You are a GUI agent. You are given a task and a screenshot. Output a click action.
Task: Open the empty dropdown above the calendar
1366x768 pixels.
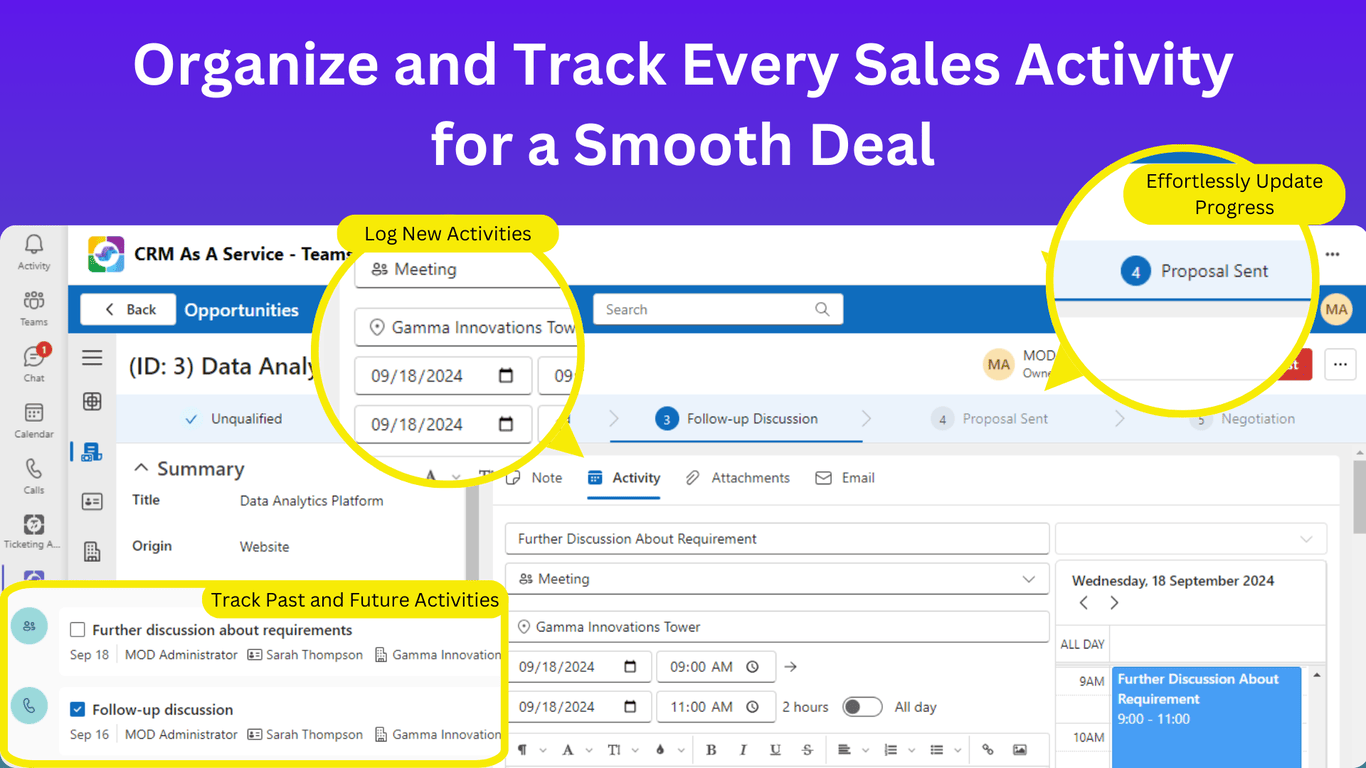click(x=1191, y=539)
